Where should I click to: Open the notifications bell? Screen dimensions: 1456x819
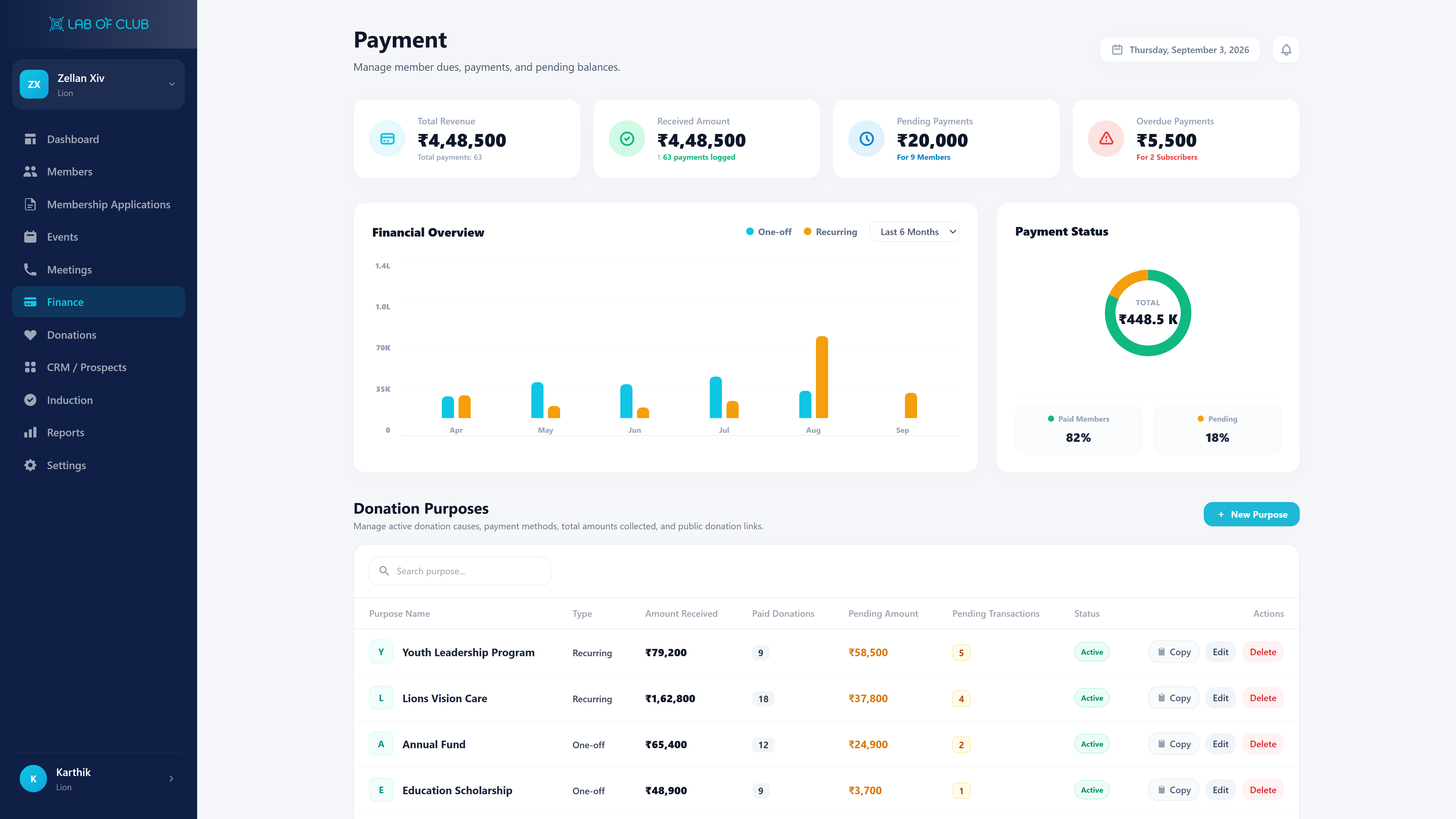pyautogui.click(x=1286, y=50)
